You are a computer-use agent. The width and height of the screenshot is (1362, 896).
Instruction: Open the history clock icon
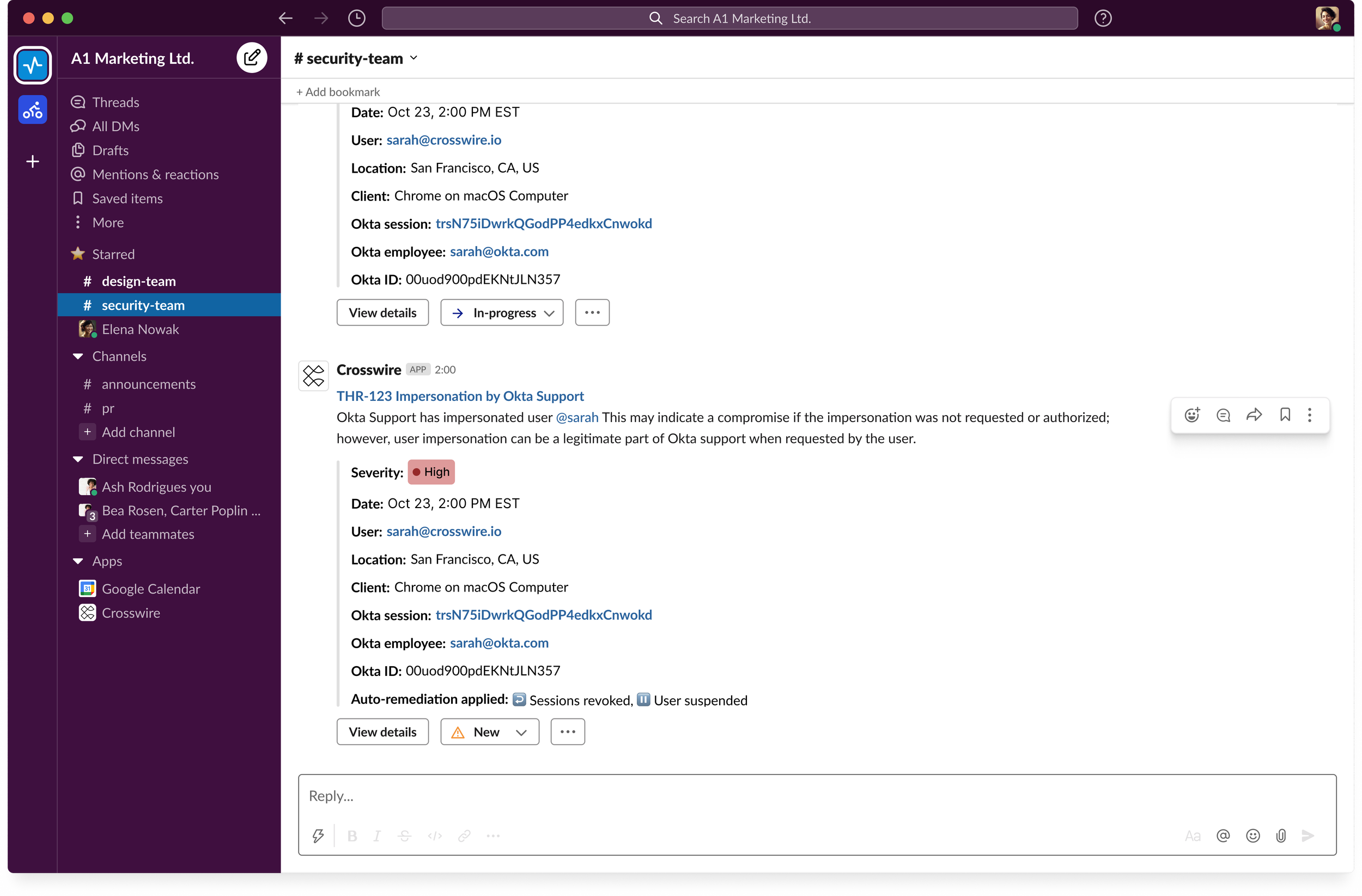pyautogui.click(x=356, y=19)
